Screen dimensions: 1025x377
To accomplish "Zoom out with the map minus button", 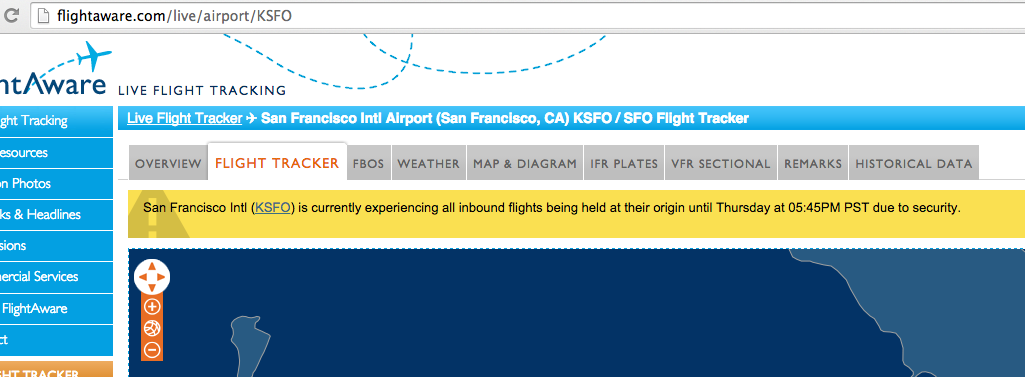I will 152,350.
